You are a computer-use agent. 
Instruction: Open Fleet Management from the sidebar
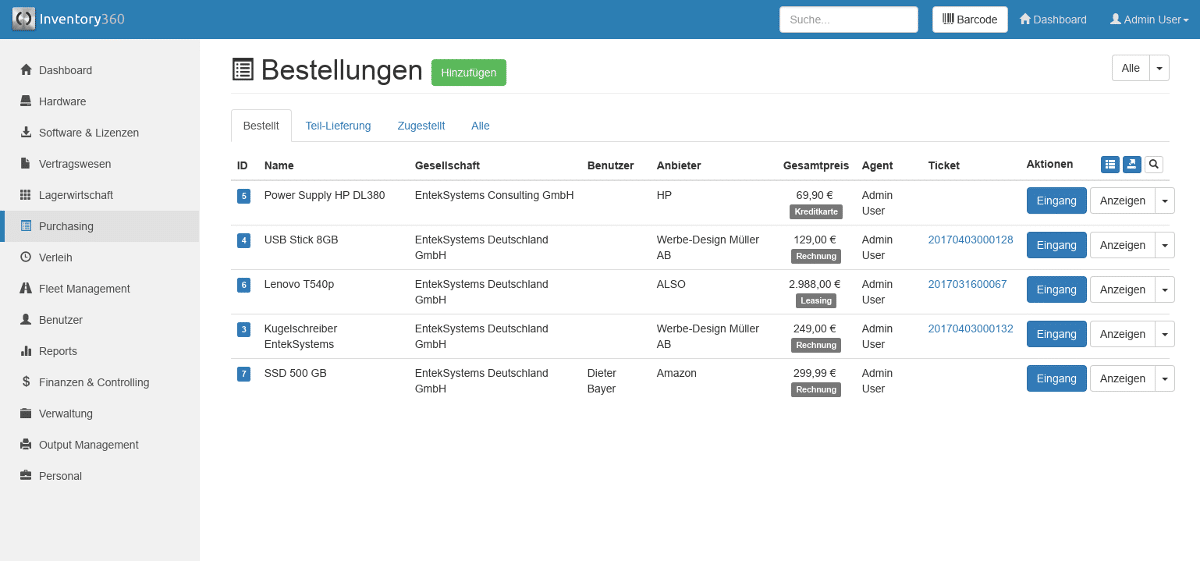(x=84, y=289)
